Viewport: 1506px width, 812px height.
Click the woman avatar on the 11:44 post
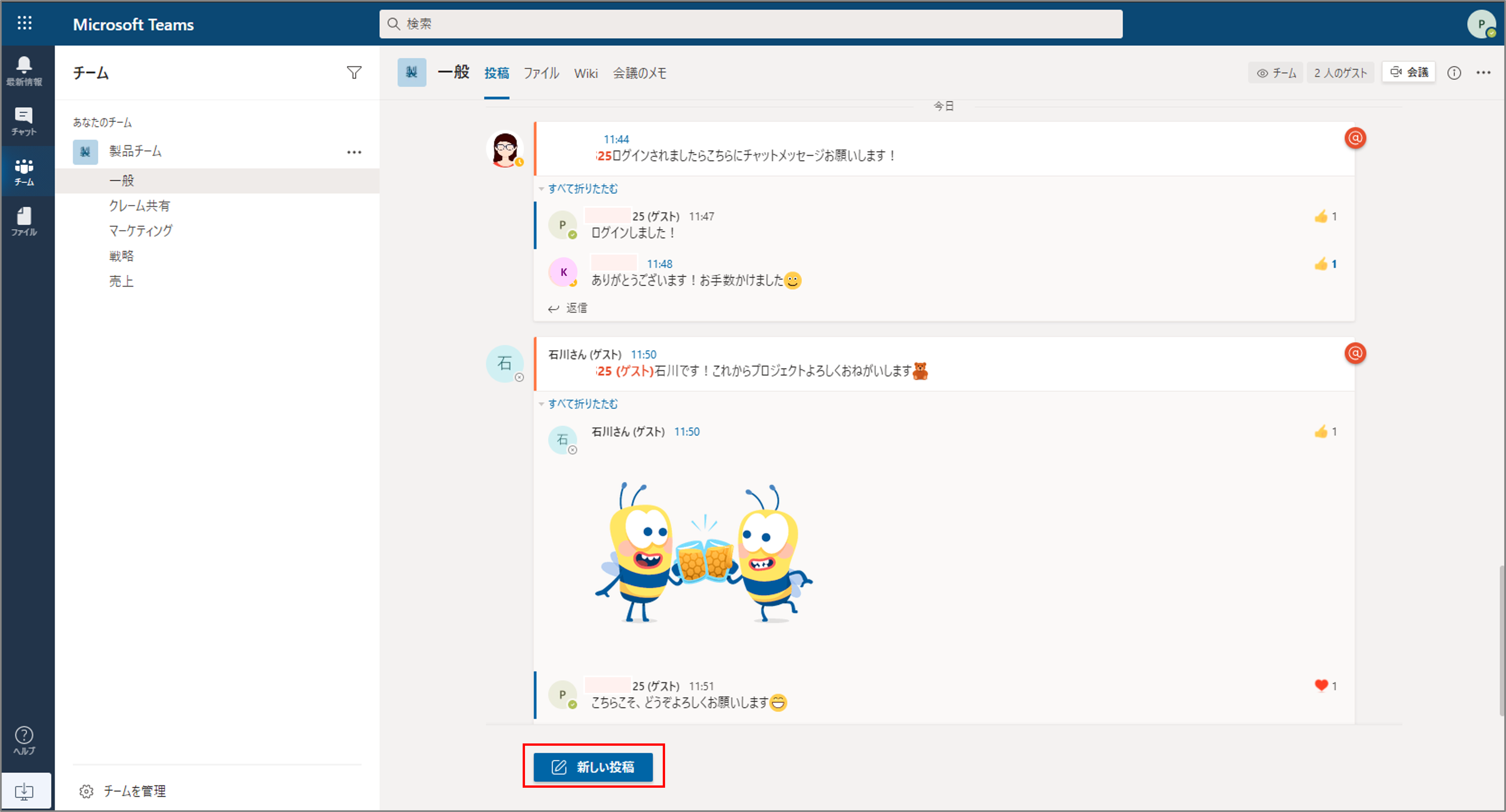(x=505, y=149)
